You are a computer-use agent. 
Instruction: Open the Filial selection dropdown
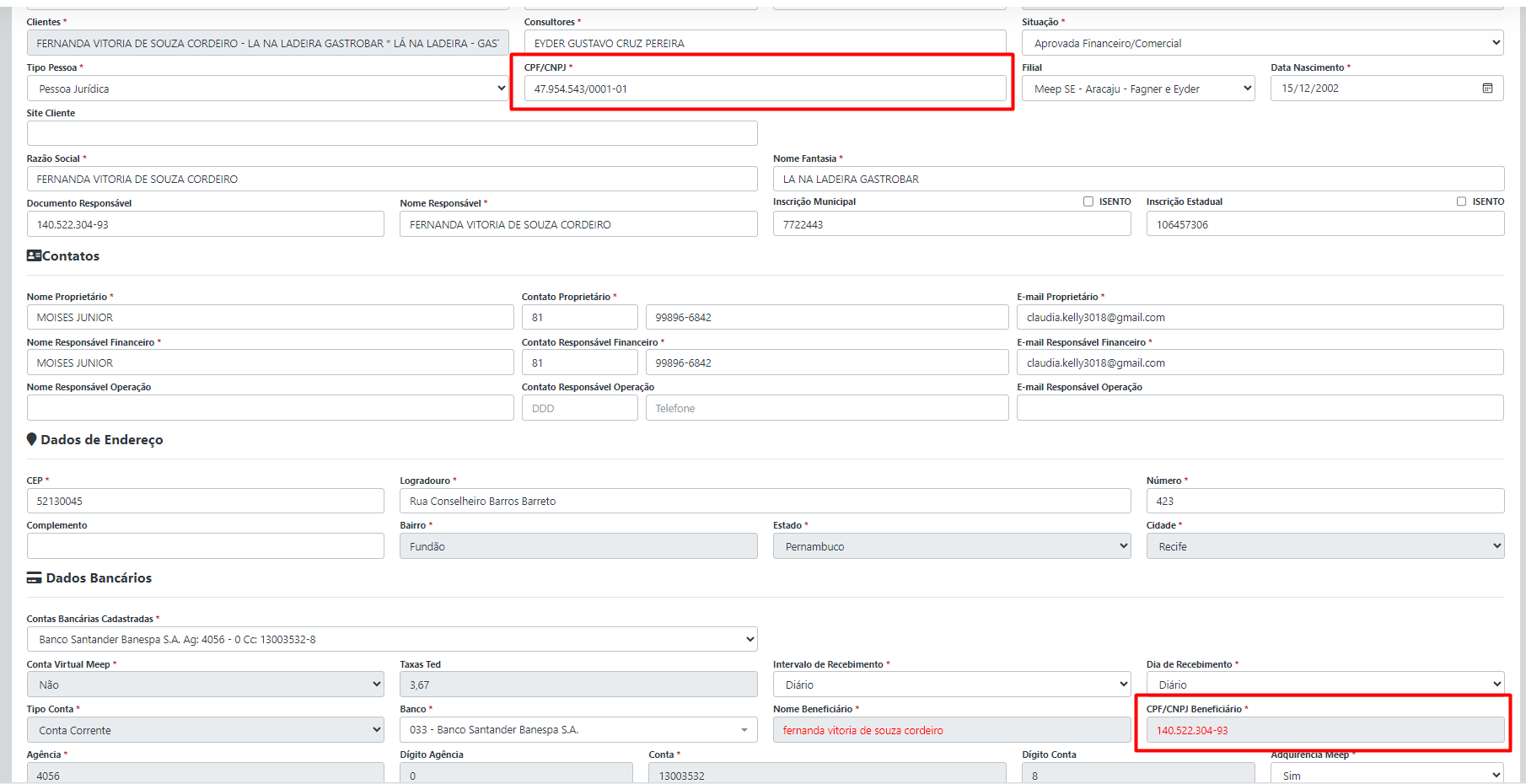(1137, 89)
